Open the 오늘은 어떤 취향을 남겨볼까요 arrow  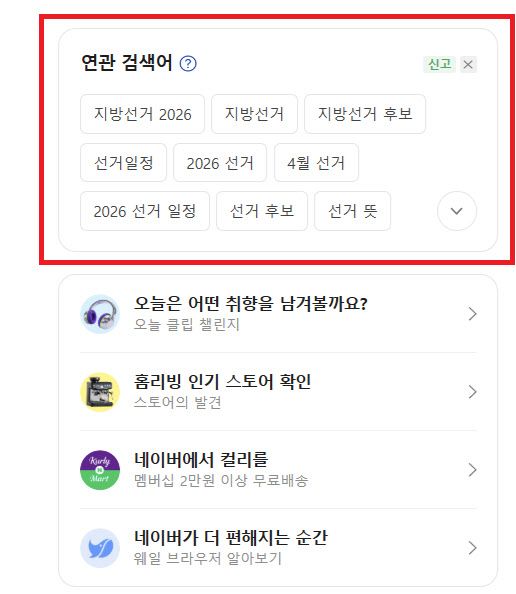click(x=472, y=314)
